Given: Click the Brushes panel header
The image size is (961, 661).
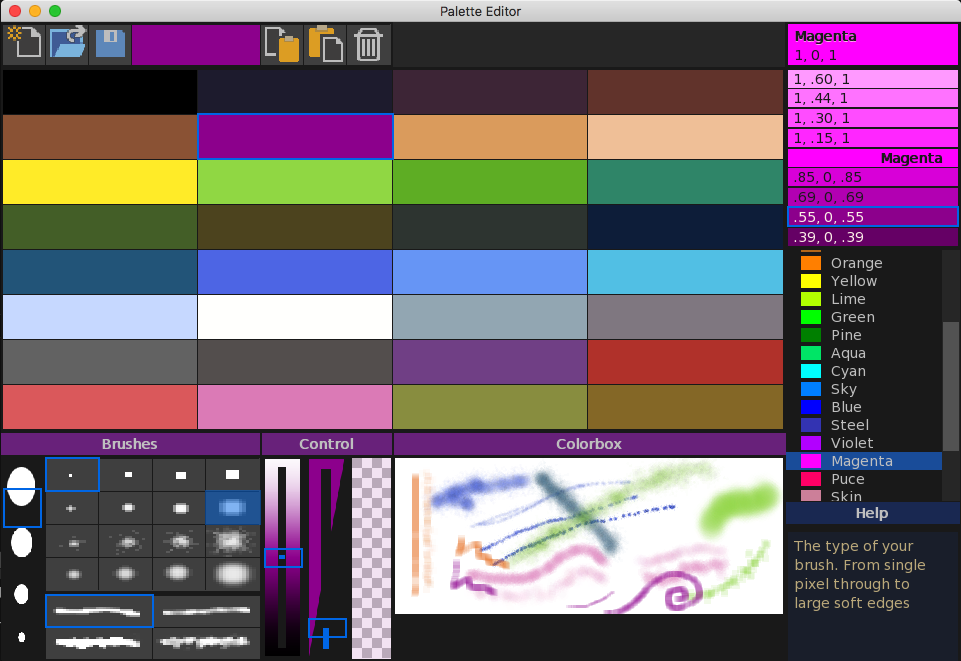Looking at the screenshot, I should tap(130, 443).
